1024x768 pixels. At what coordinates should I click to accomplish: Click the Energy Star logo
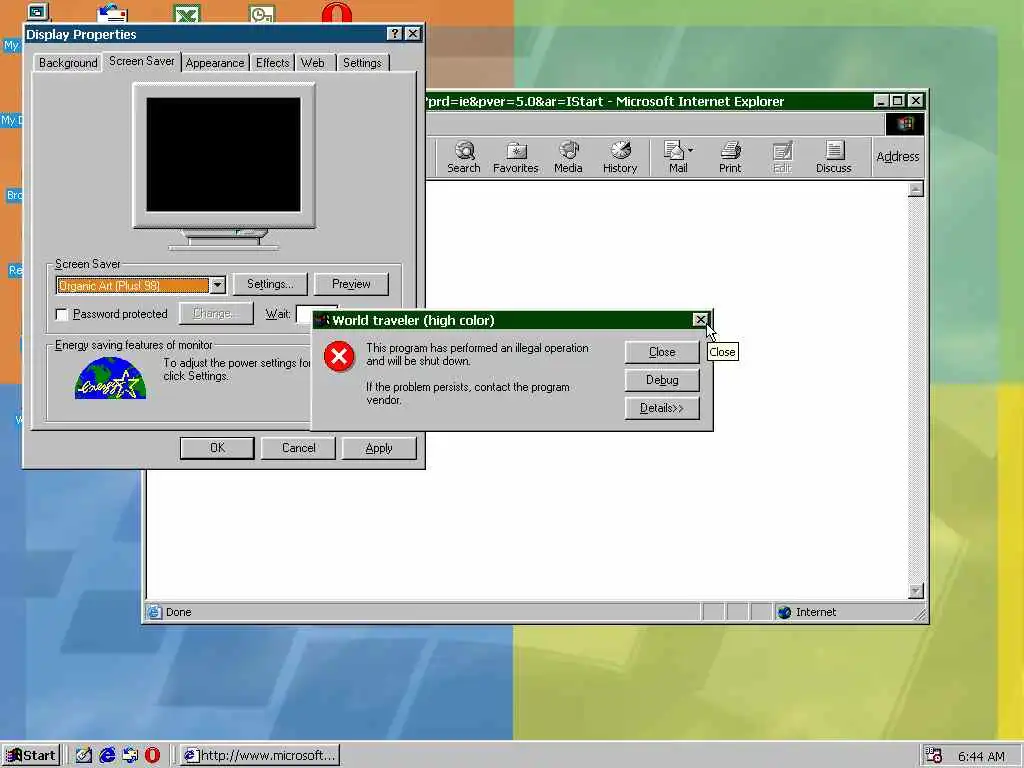(x=110, y=378)
